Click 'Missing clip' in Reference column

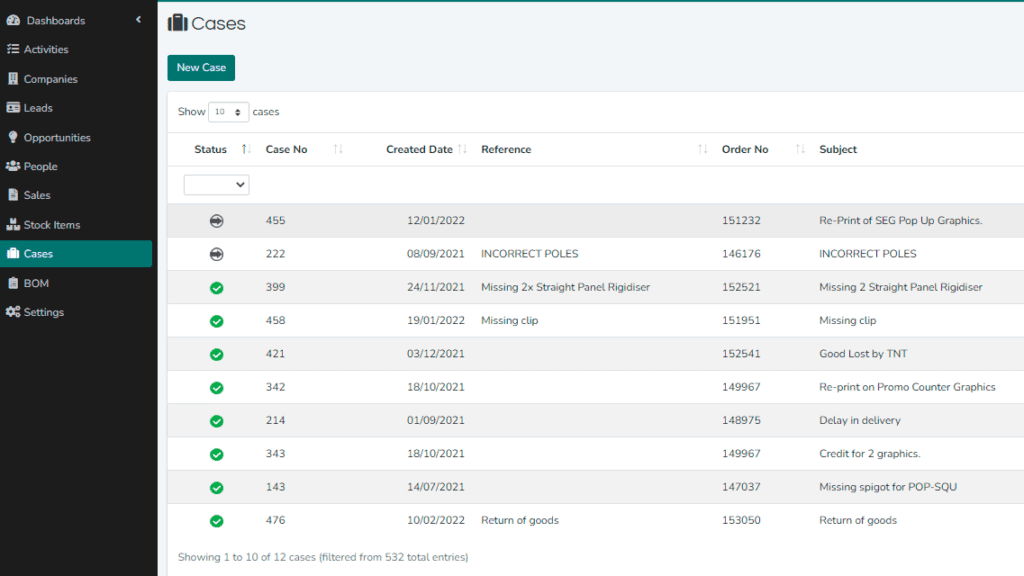tap(509, 320)
